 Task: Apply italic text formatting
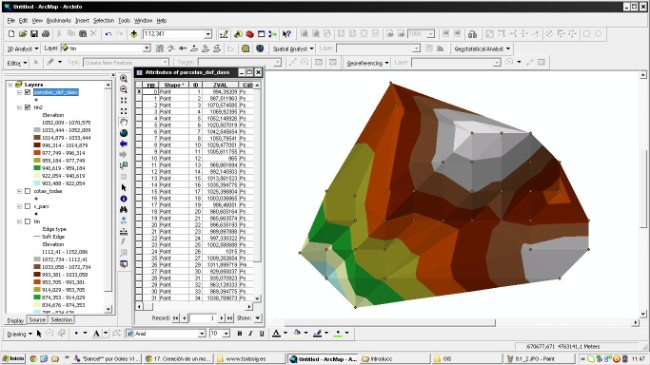point(250,333)
